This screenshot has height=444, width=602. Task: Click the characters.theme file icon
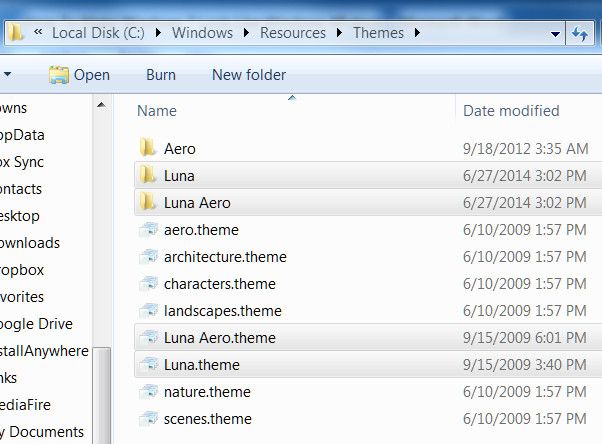pyautogui.click(x=149, y=283)
